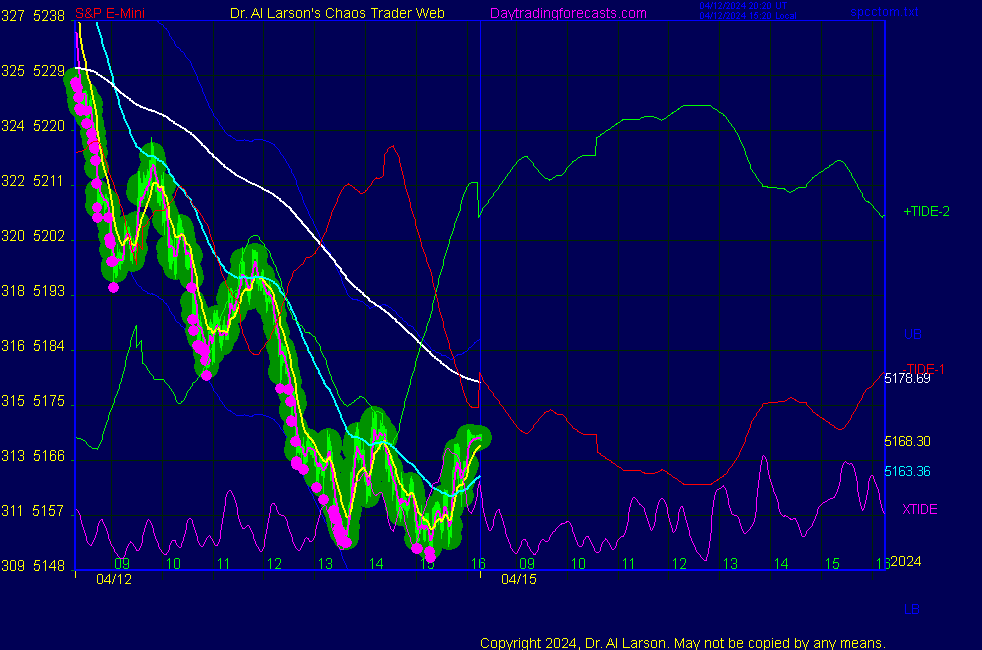The image size is (982, 650).
Task: Click the 5157 price axis label
Action: click(49, 511)
